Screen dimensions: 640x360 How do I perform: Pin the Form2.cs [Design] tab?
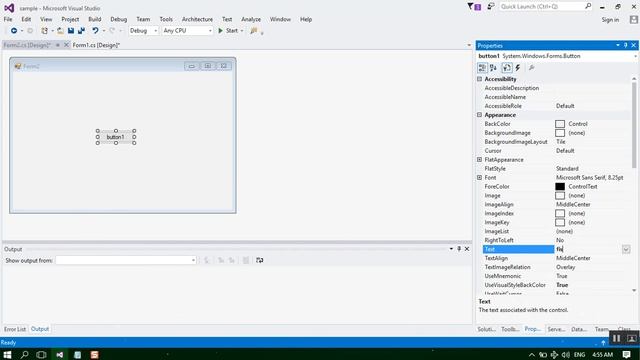pyautogui.click(x=58, y=45)
